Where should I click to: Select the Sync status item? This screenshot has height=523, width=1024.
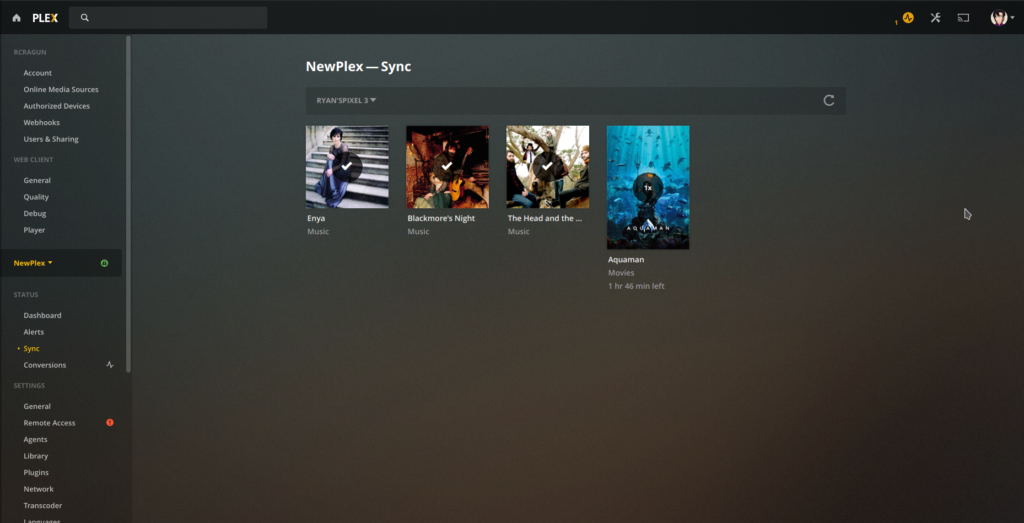(x=31, y=349)
